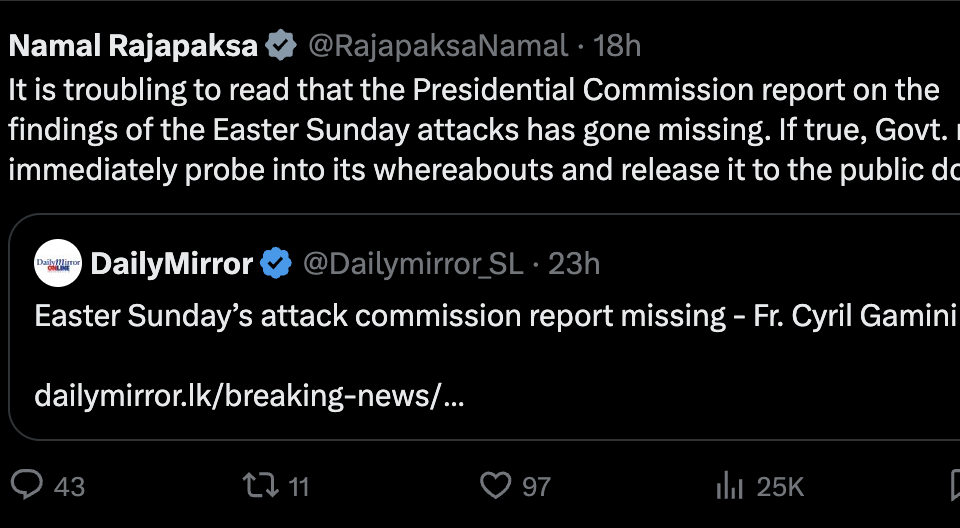Click the @RajapaksaNamal handle
The image size is (960, 528).
tap(438, 45)
